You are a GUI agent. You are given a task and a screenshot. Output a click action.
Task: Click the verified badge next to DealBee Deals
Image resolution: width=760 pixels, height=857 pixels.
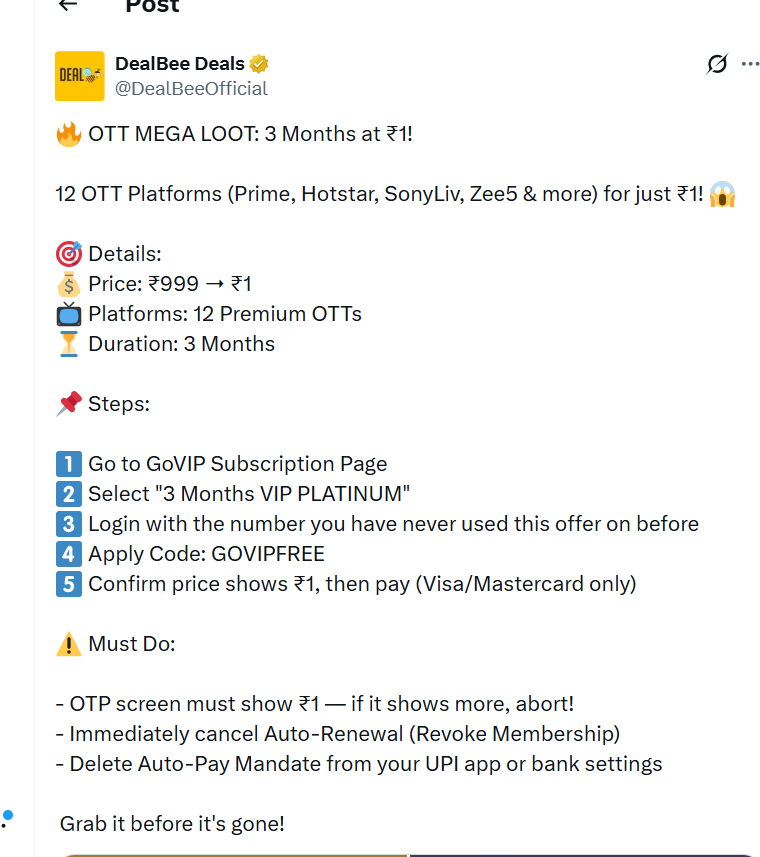pyautogui.click(x=258, y=63)
